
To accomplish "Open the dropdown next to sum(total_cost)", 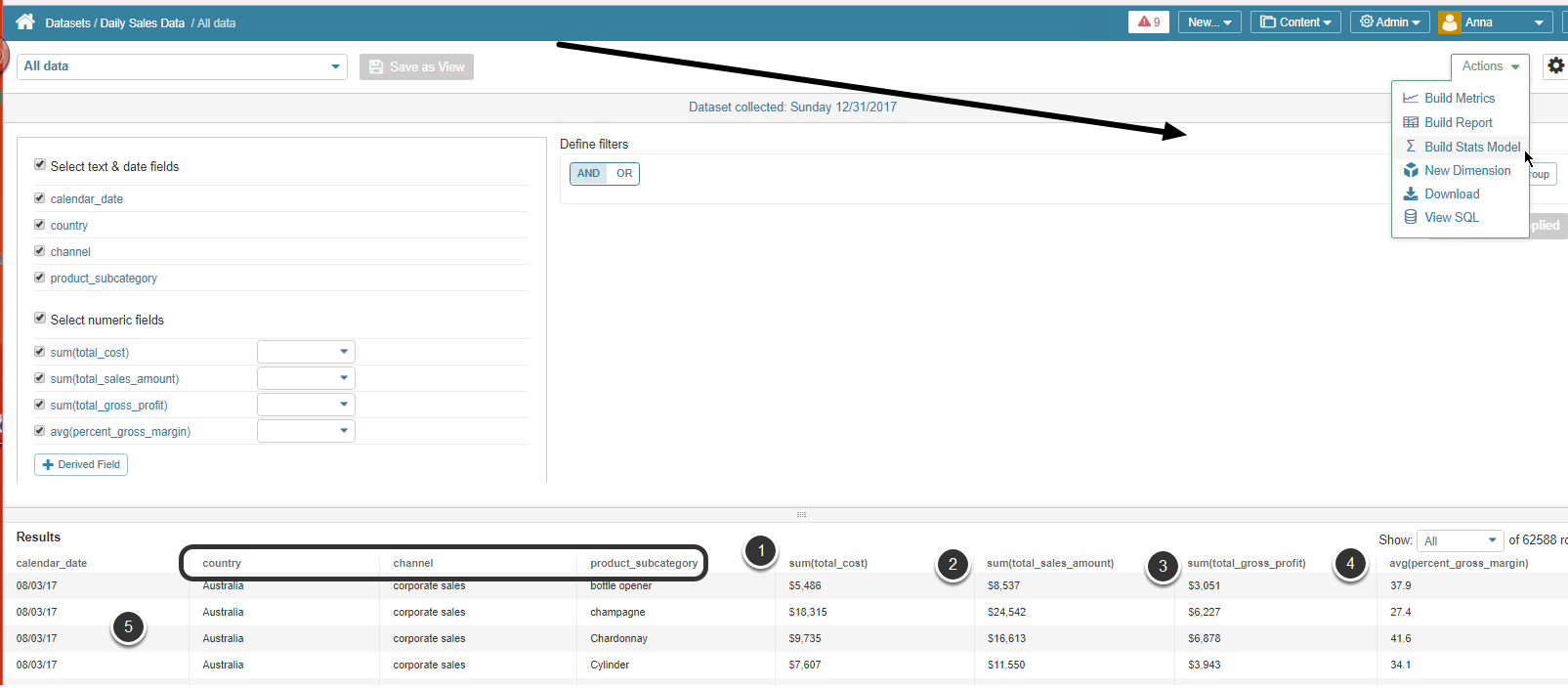I will pos(306,352).
